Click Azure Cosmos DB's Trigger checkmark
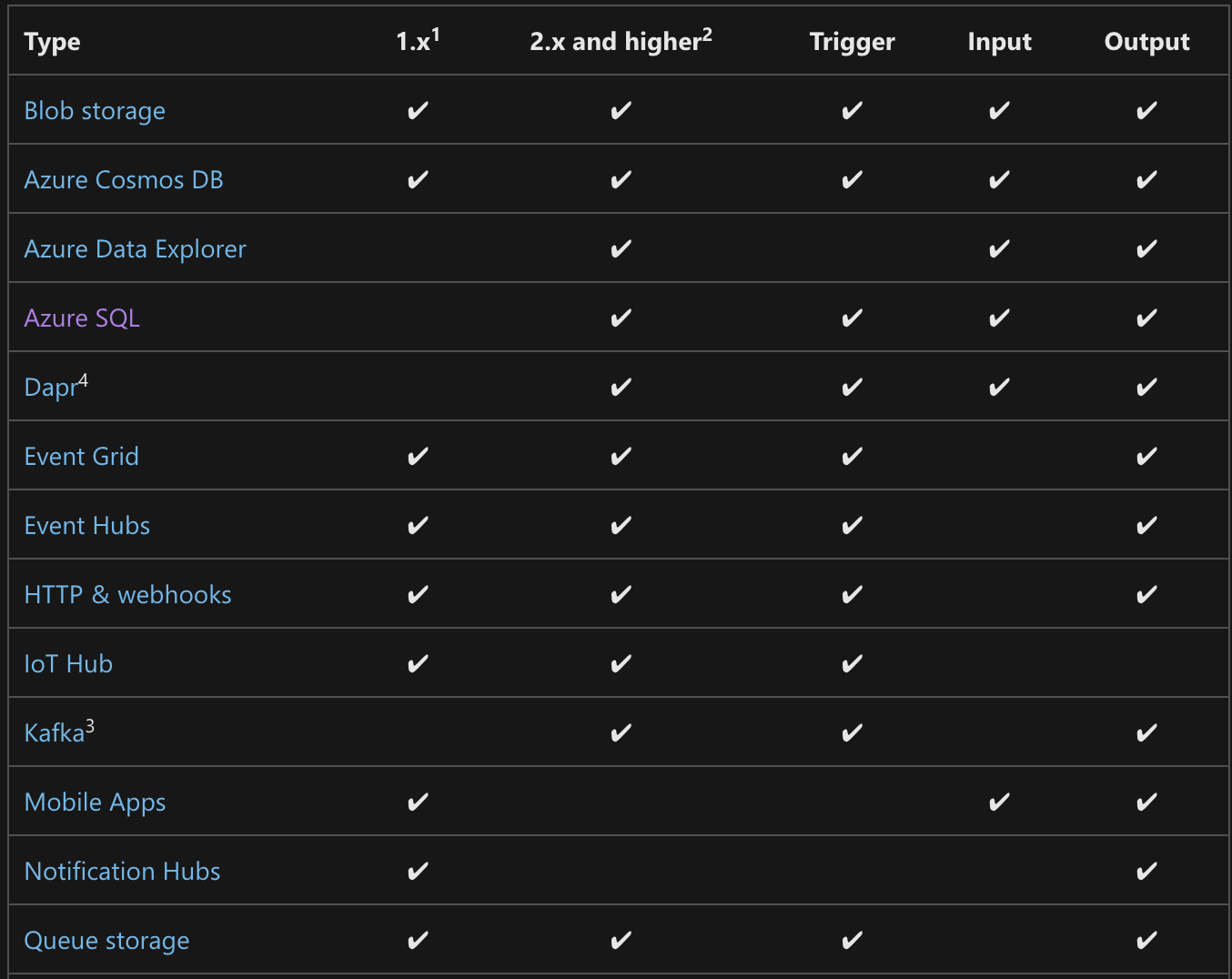The height and width of the screenshot is (979, 1232). [853, 180]
